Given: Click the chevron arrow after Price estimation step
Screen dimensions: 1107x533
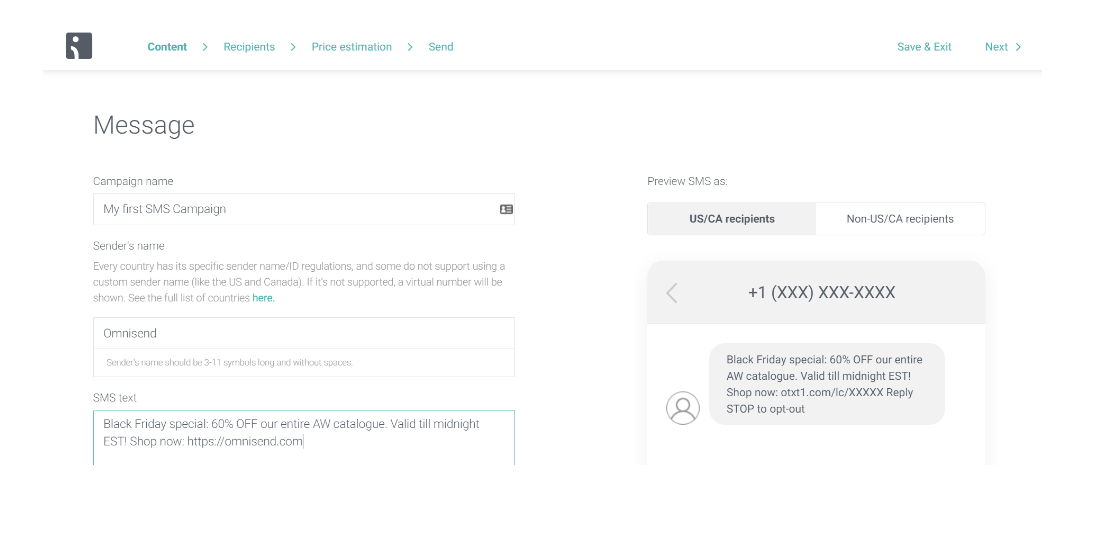Looking at the screenshot, I should [x=409, y=47].
